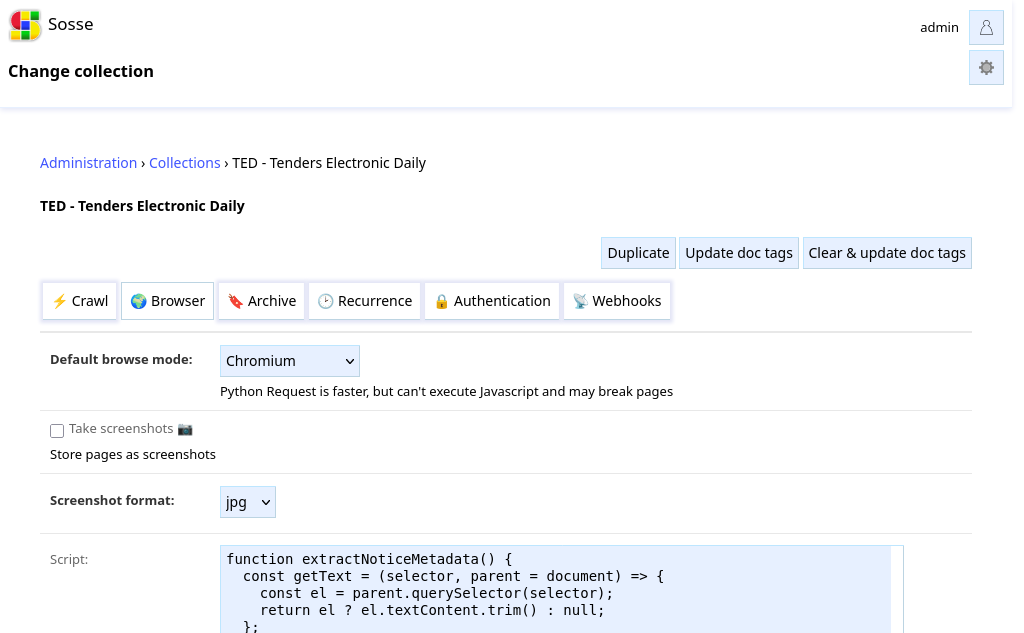Open the Authentication tab
The image size is (1024, 633).
pos(492,301)
